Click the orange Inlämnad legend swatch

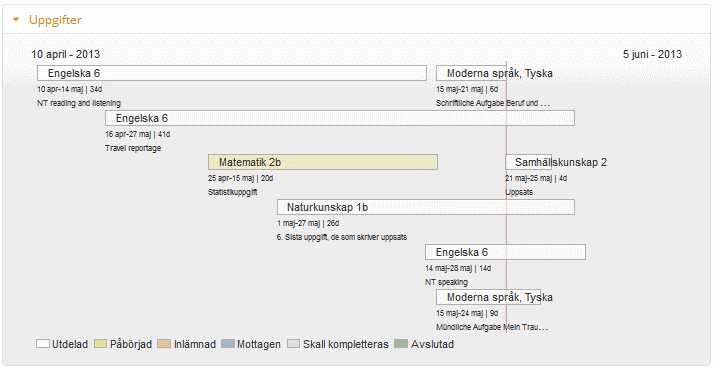[x=164, y=344]
